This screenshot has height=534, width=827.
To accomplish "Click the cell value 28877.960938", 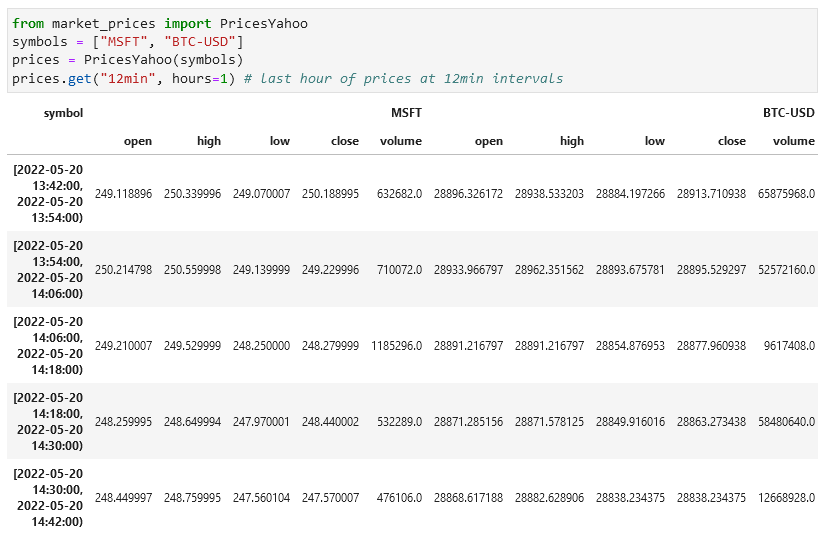I will (711, 346).
